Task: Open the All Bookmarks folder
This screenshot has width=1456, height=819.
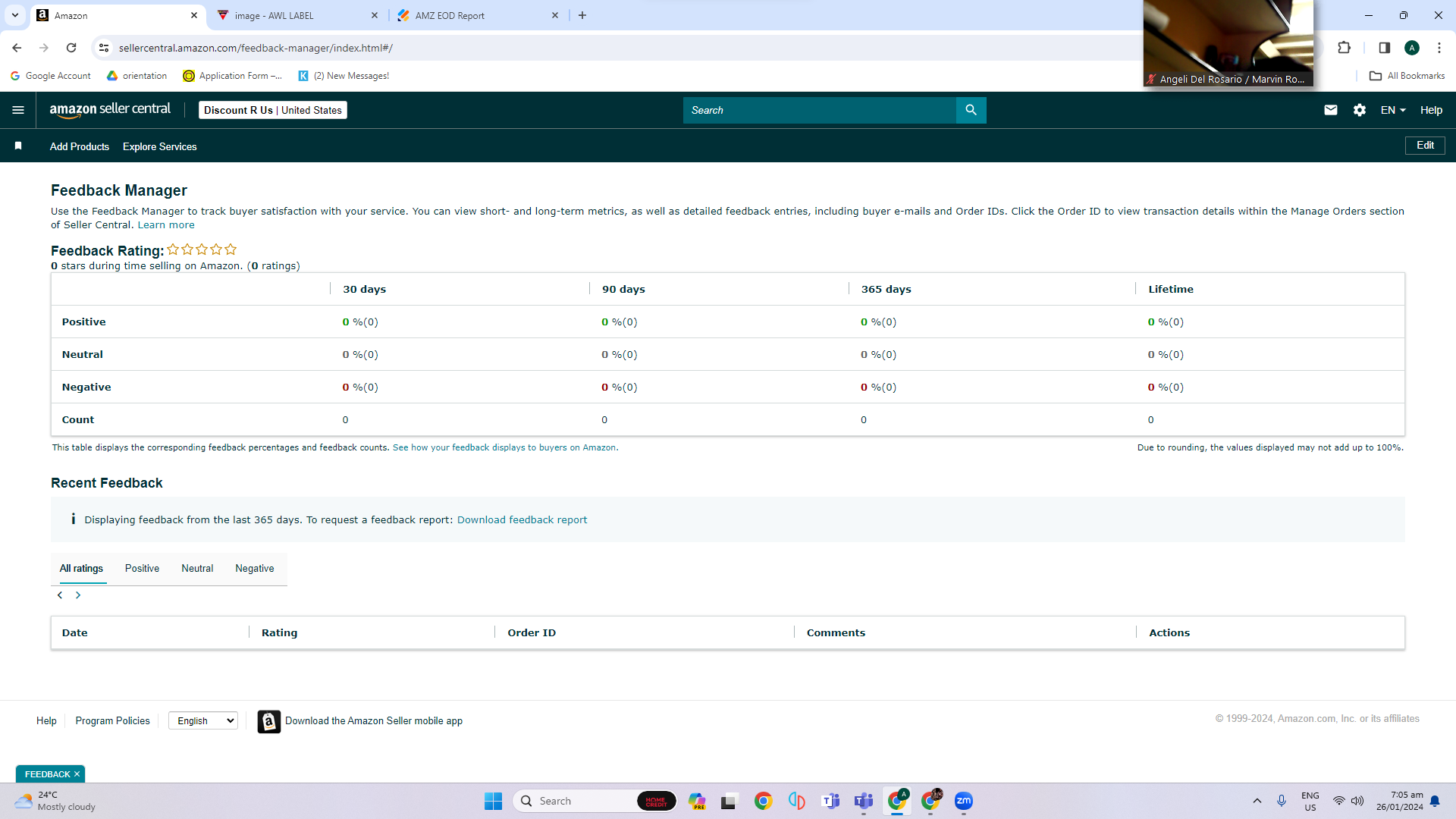Action: point(1407,76)
